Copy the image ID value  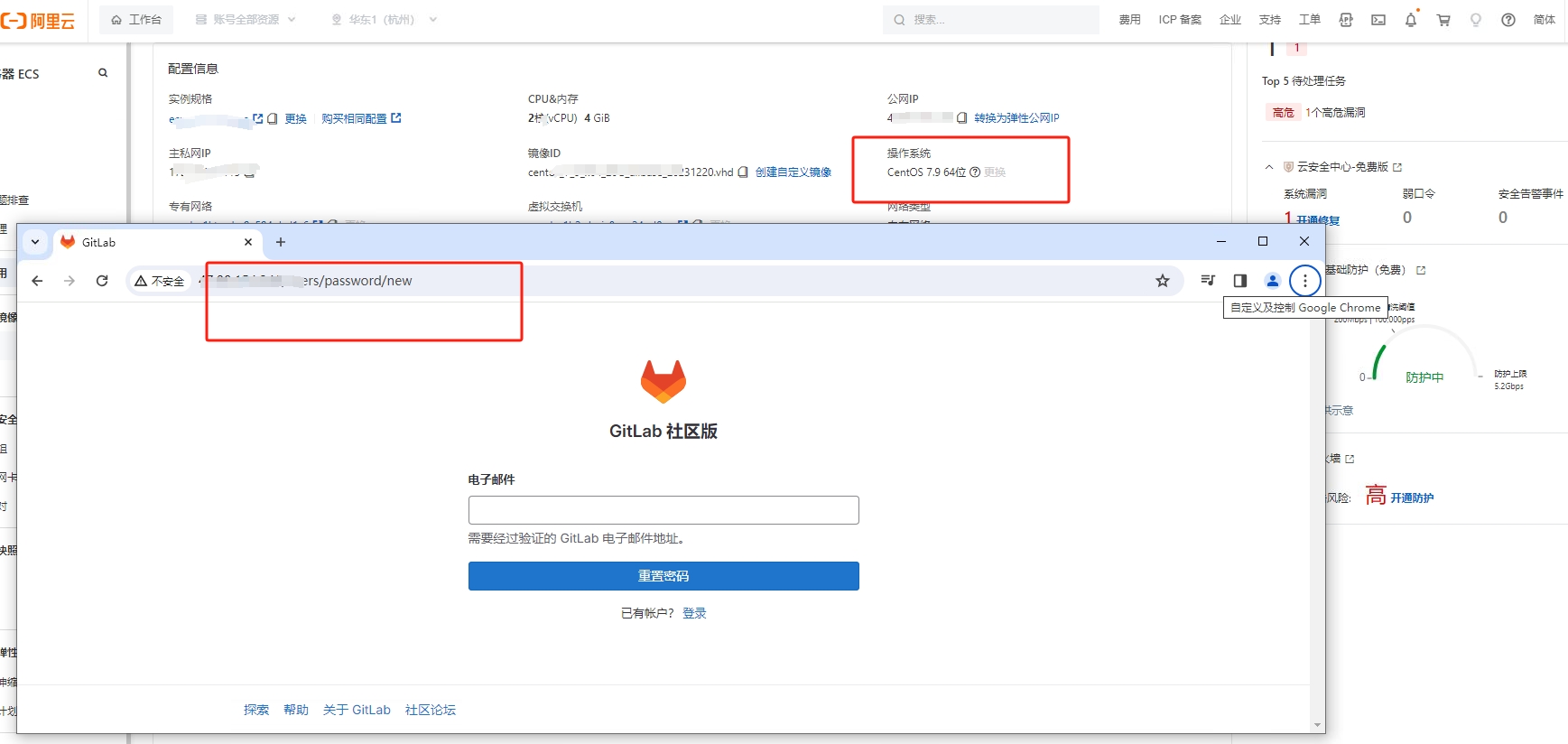[743, 172]
